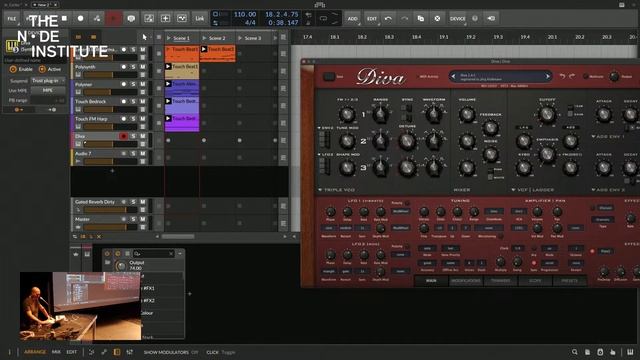
Task: Solo the Master track
Action: click(133, 219)
